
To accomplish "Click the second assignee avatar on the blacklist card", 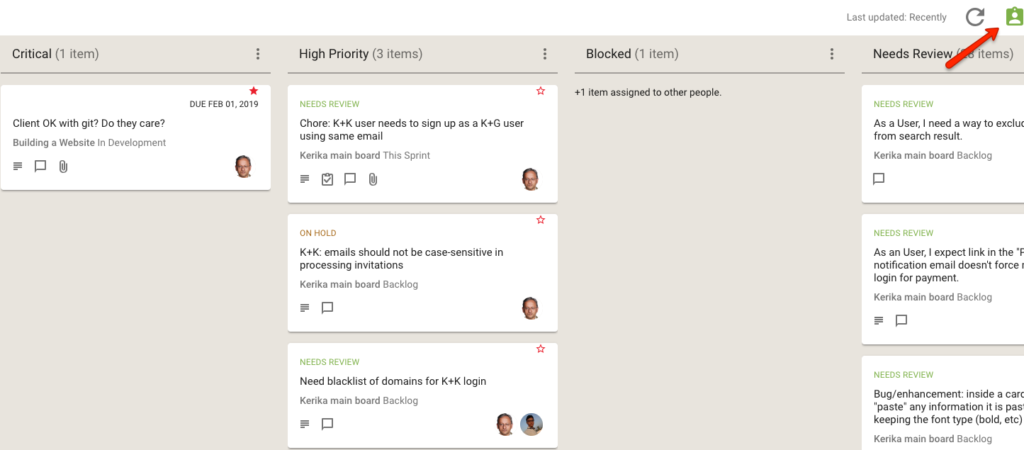I will (x=532, y=424).
